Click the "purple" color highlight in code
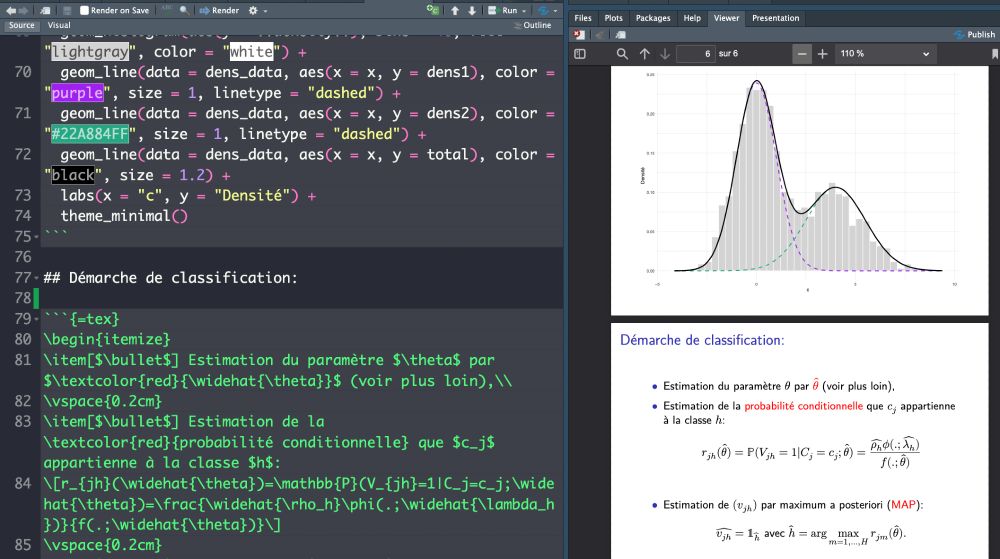Screen dimensions: 1000x559 click(x=77, y=93)
